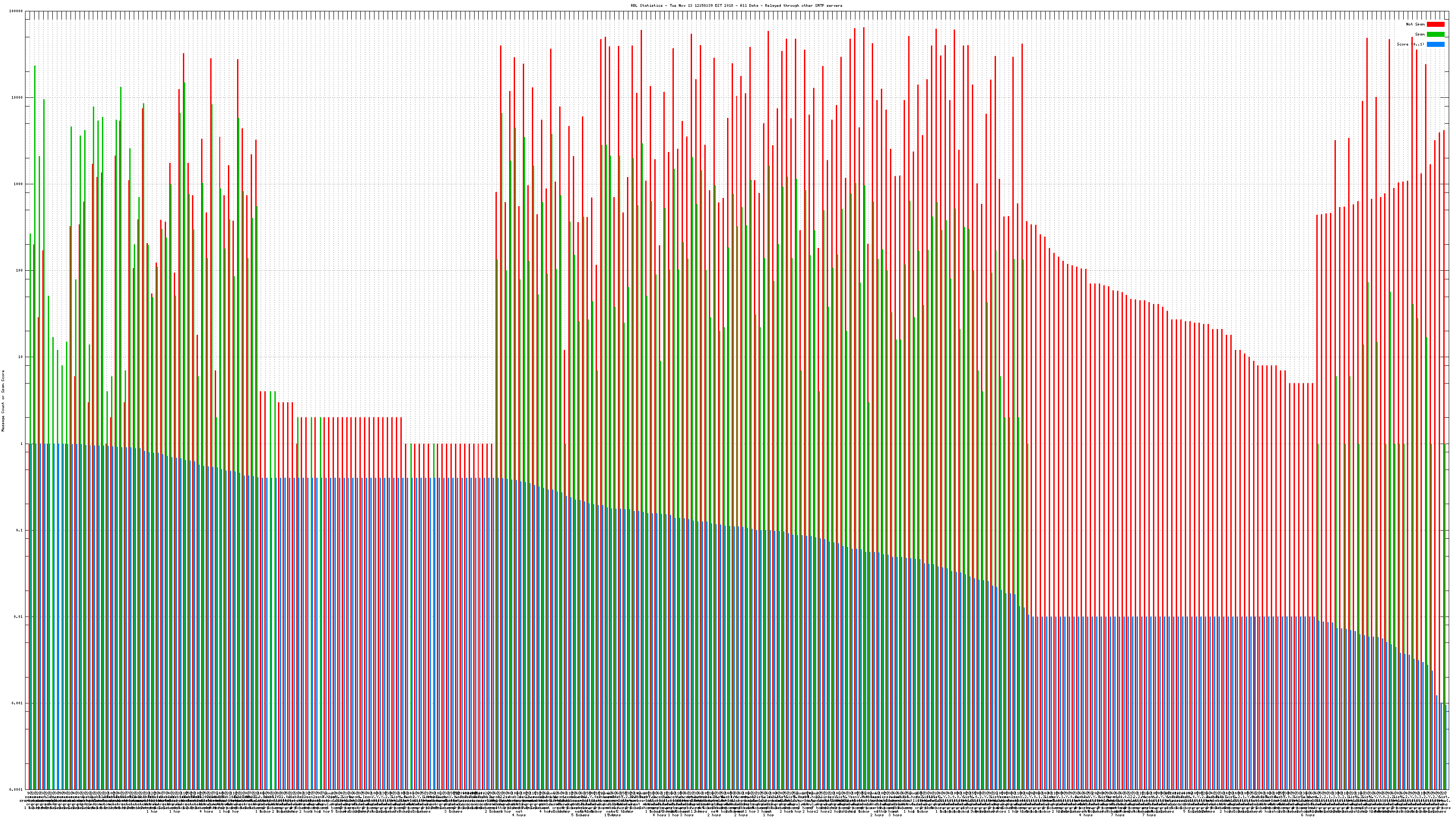The height and width of the screenshot is (819, 1456).
Task: Click the 0.0001 y-axis tick label
Action: [16, 789]
